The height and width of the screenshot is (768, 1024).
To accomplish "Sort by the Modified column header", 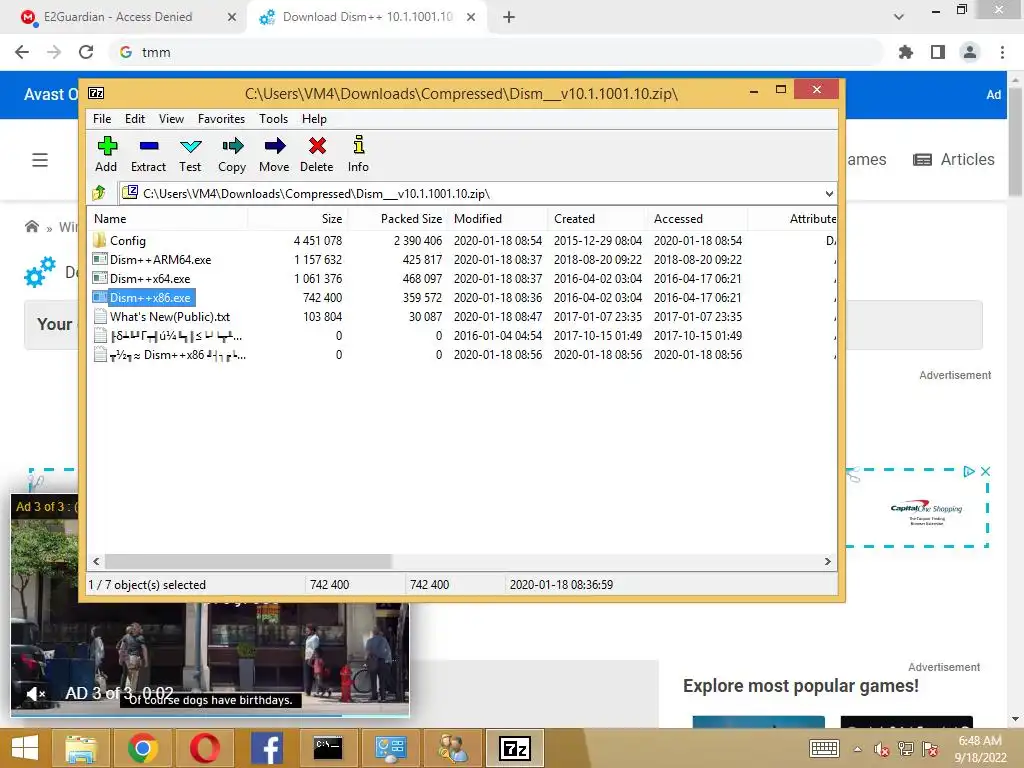I will point(498,219).
